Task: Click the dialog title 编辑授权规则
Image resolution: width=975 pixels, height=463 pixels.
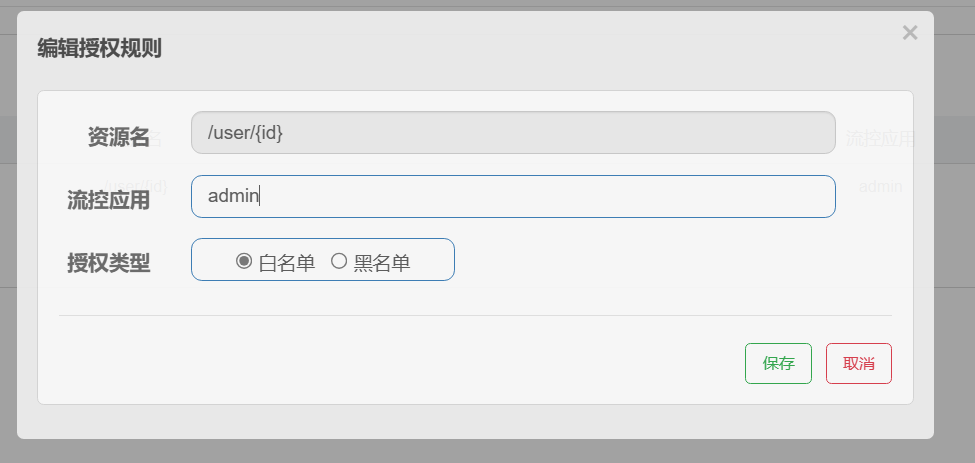Action: click(x=100, y=48)
